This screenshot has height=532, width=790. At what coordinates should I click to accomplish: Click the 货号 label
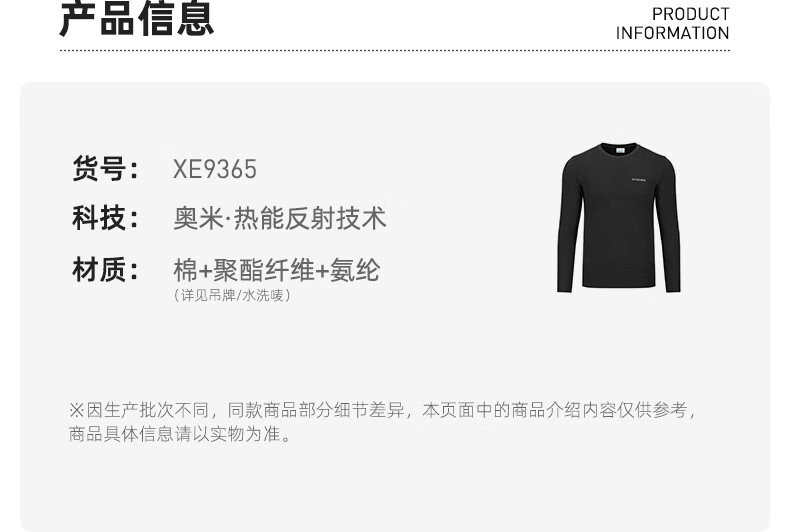click(106, 168)
